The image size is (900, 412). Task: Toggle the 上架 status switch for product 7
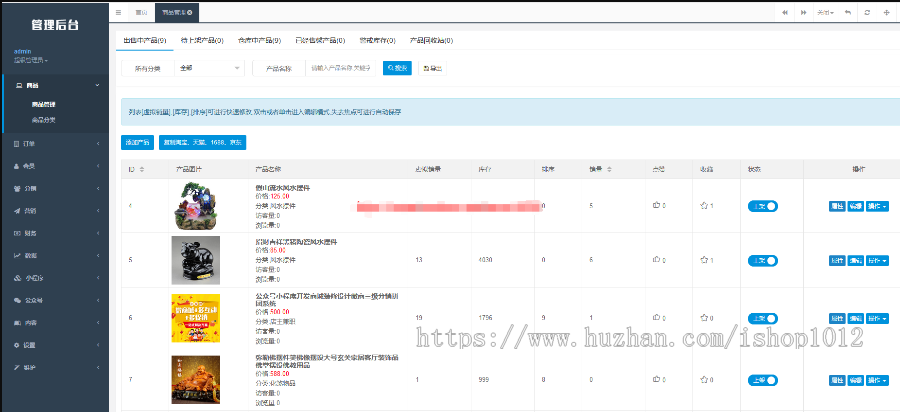pyautogui.click(x=763, y=380)
